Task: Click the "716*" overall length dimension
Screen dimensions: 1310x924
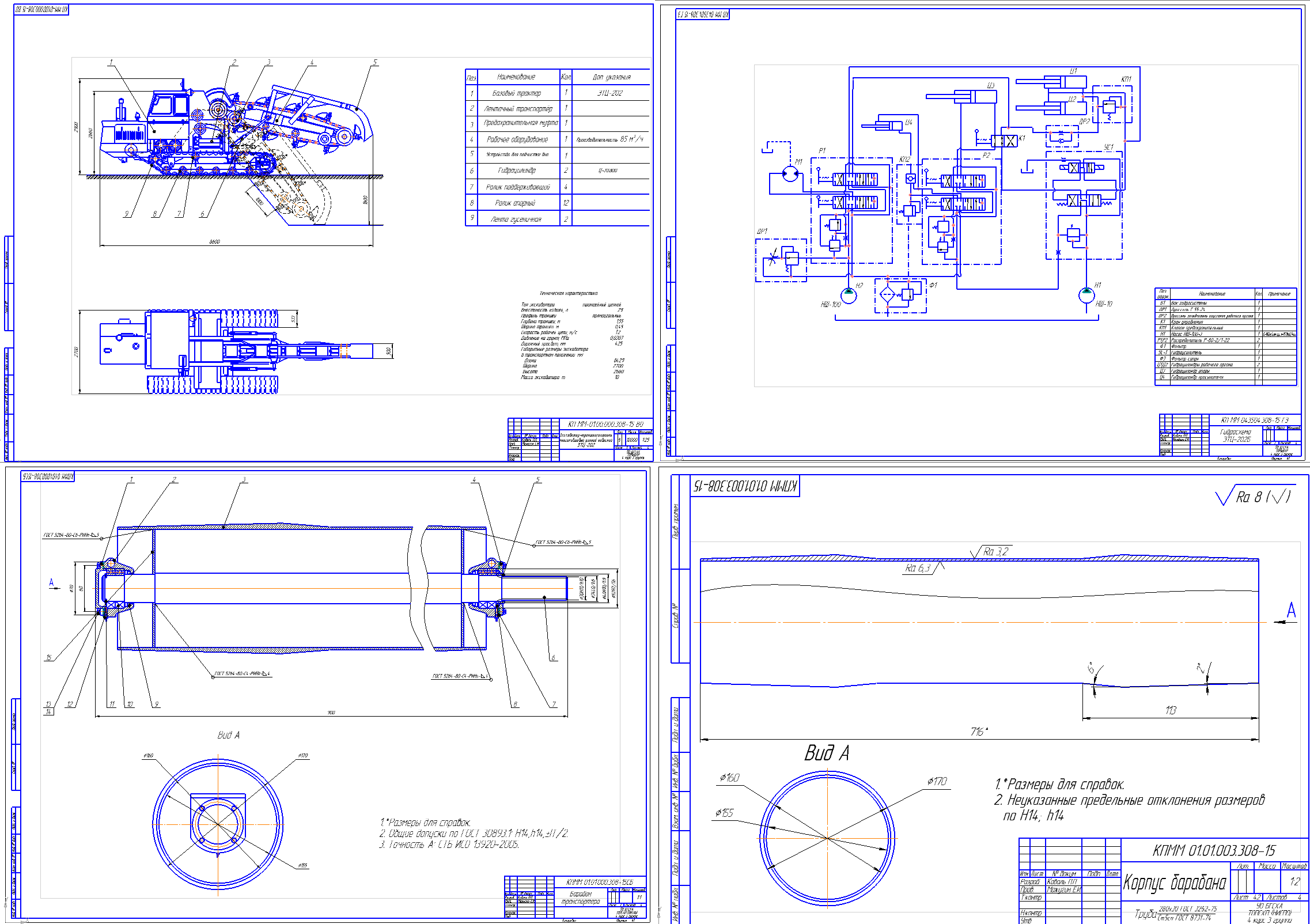Action: pos(979,732)
